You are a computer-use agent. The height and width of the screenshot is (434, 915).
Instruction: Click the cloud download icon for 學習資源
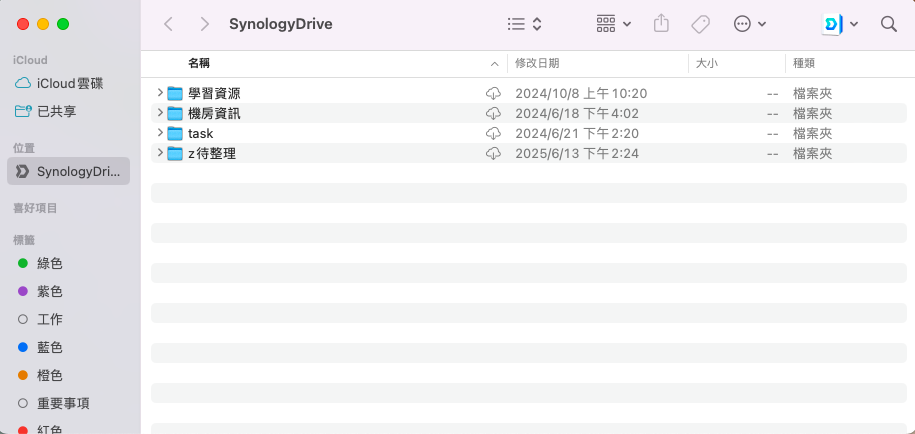point(493,93)
